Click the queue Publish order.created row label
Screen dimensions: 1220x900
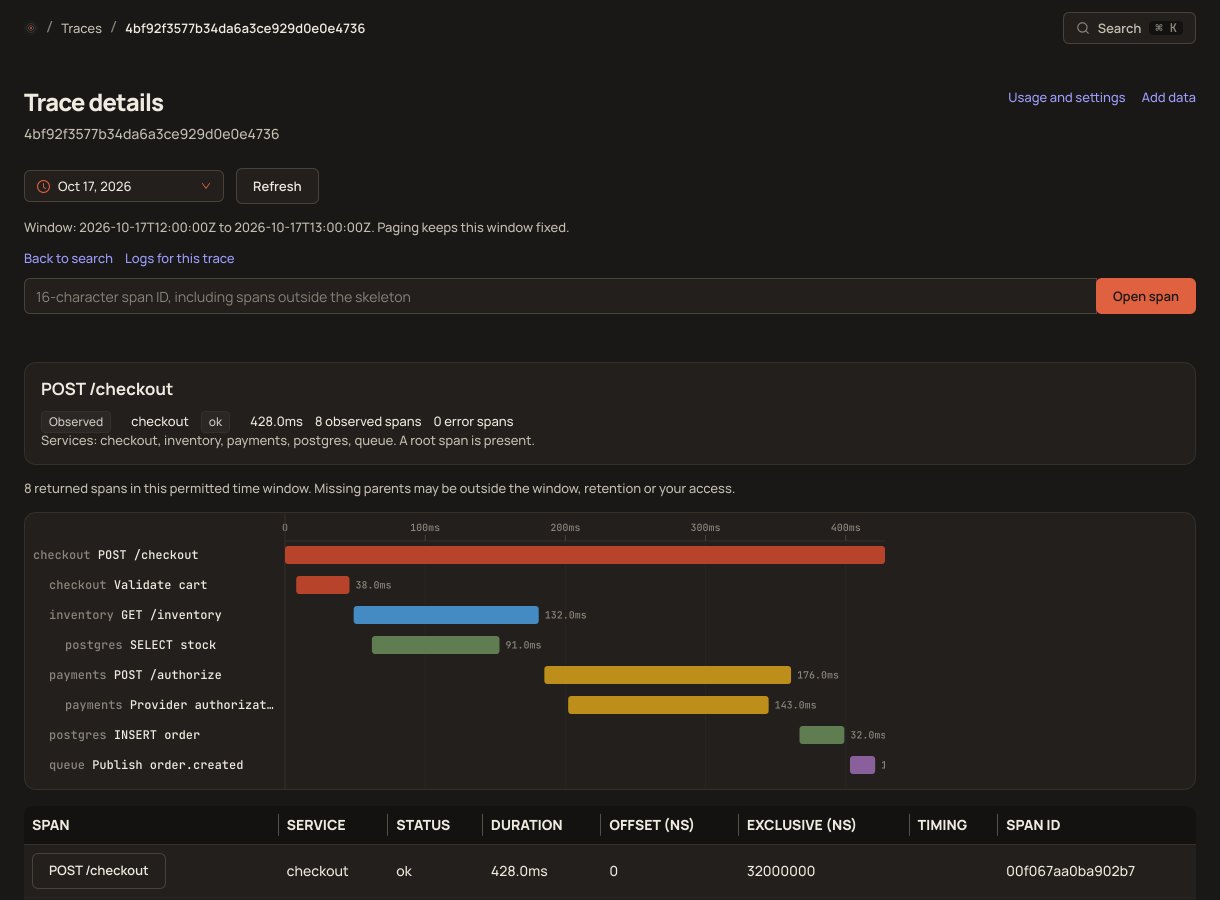tap(146, 765)
